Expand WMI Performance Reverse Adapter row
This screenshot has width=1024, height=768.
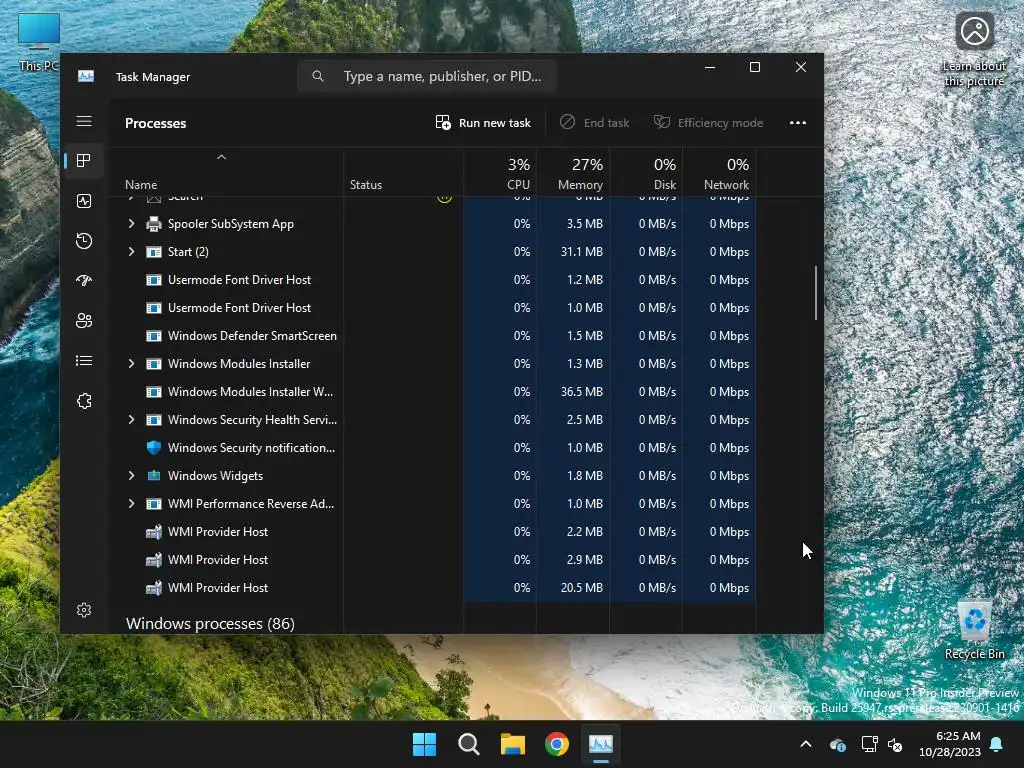coord(131,504)
